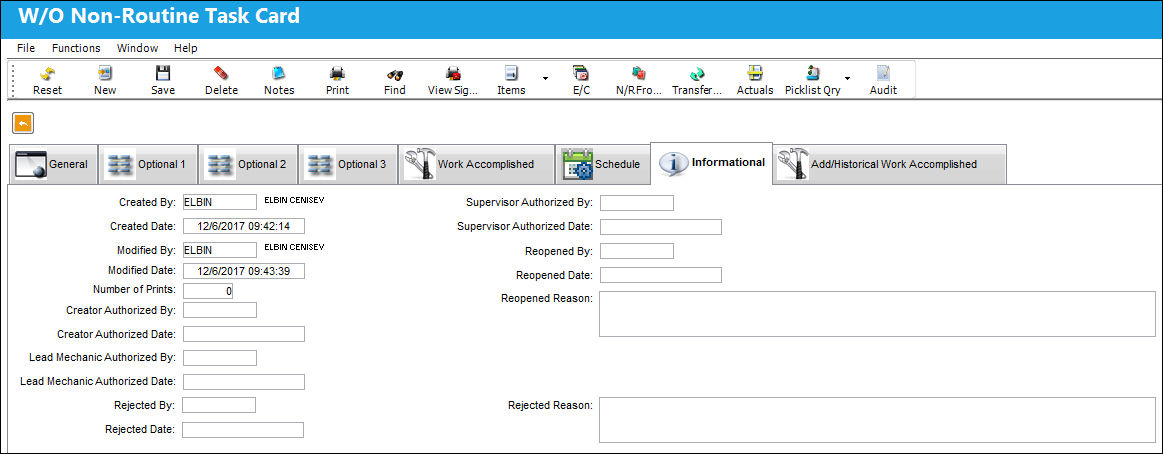Screen dimensions: 1163x454
Task: Switch to the General tab
Action: pos(53,164)
